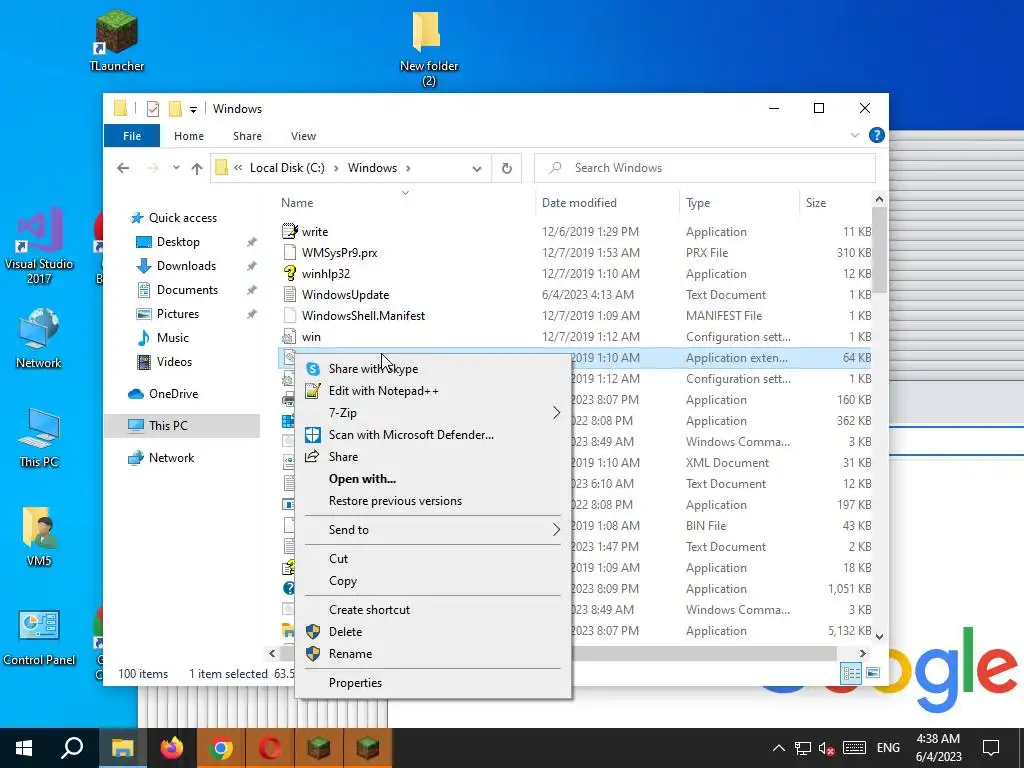Screen dimensions: 1024x768
Task: Choose Cut from context menu
Action: pyautogui.click(x=434, y=558)
